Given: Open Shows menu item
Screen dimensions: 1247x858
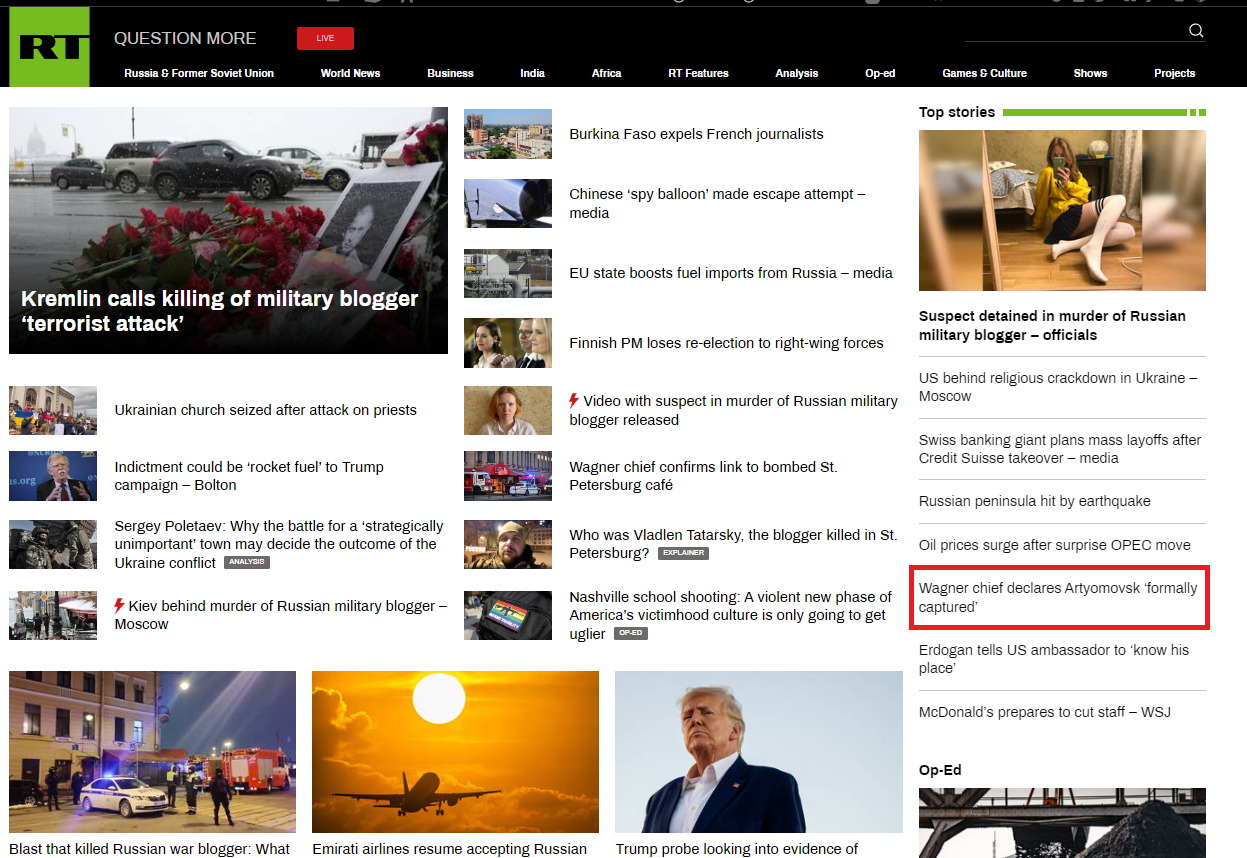Looking at the screenshot, I should [1090, 73].
